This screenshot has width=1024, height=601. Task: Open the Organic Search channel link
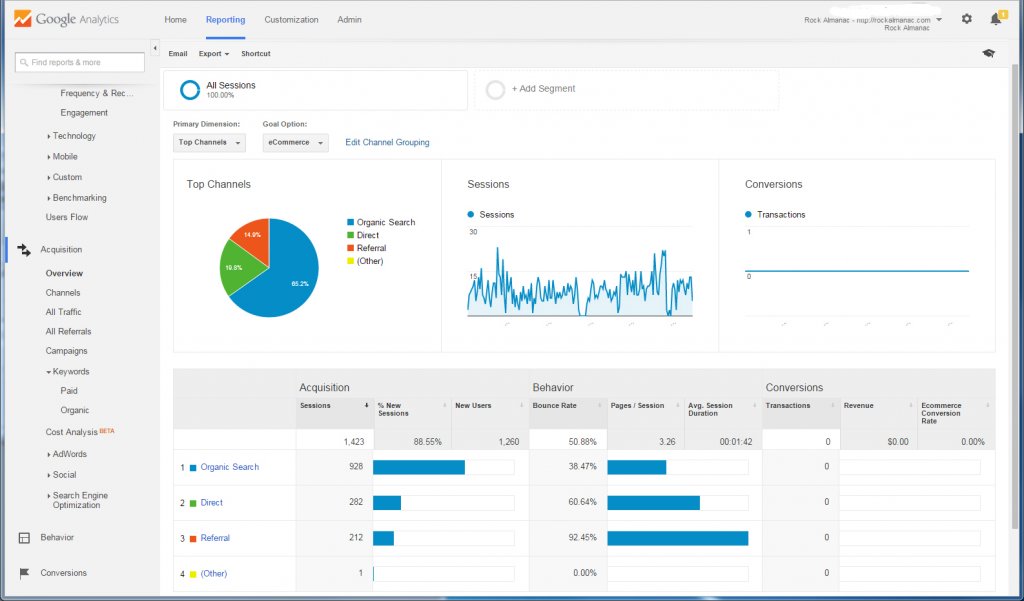[x=229, y=467]
